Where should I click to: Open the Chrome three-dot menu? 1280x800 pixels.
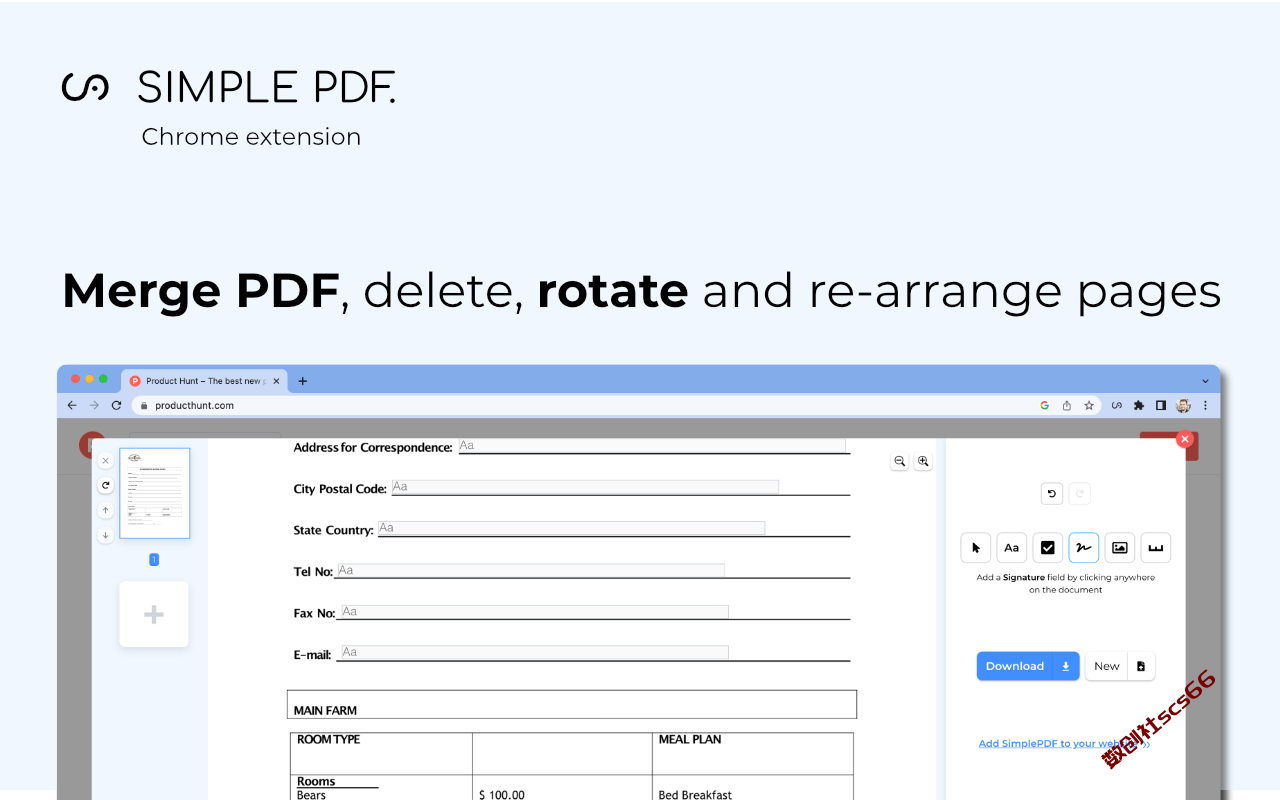tap(1205, 405)
